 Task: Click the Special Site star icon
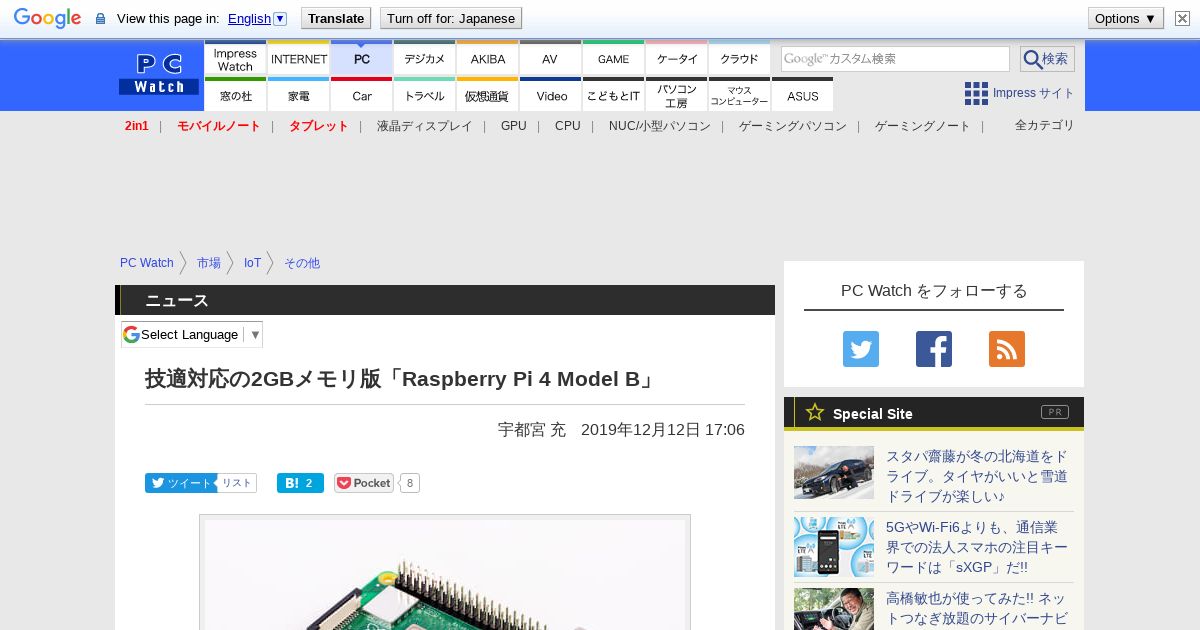coord(815,412)
